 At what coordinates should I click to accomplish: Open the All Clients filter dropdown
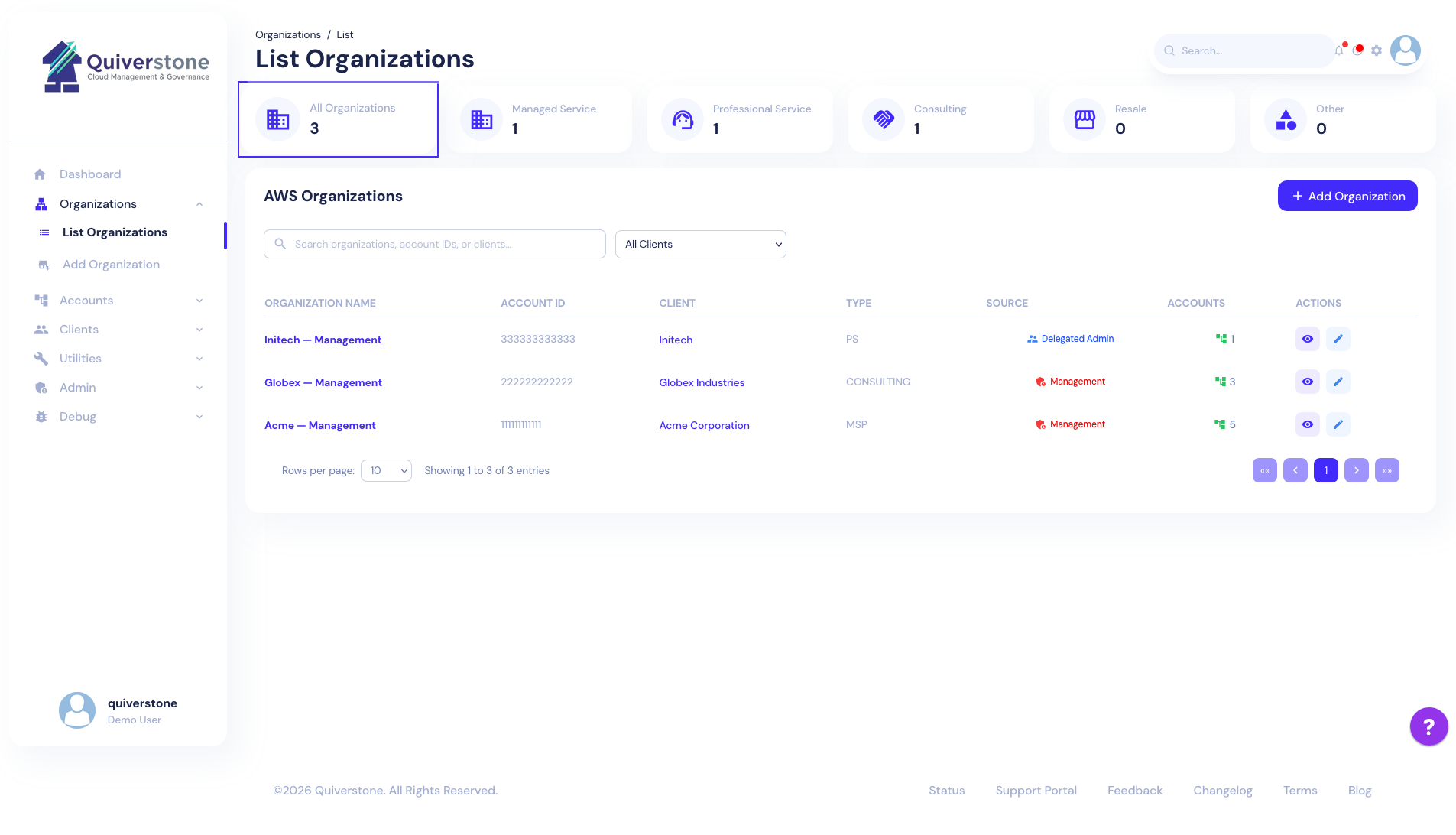(700, 245)
